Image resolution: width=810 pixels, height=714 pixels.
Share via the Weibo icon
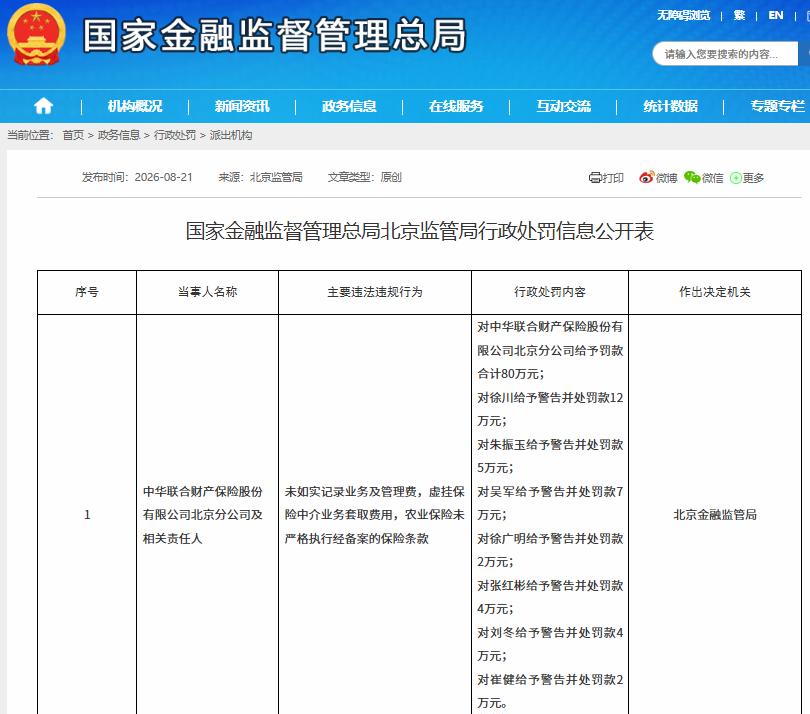646,177
